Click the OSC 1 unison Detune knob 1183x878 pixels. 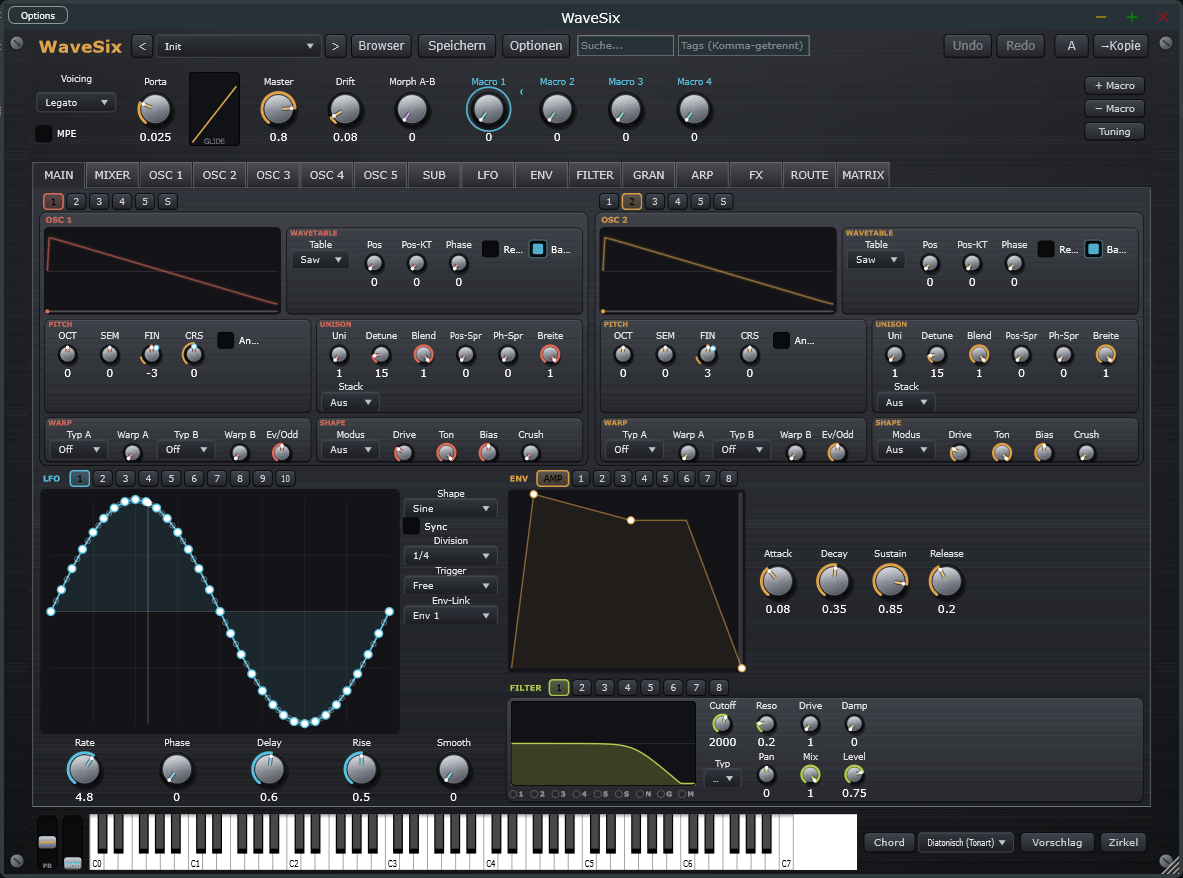(x=381, y=354)
